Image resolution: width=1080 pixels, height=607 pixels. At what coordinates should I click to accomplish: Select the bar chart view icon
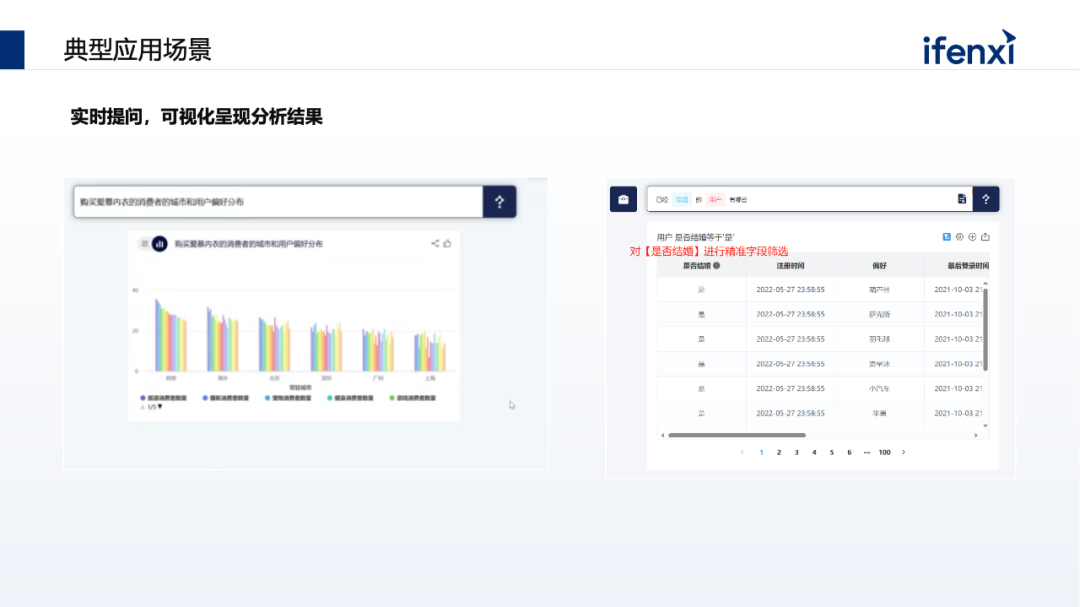pos(159,243)
